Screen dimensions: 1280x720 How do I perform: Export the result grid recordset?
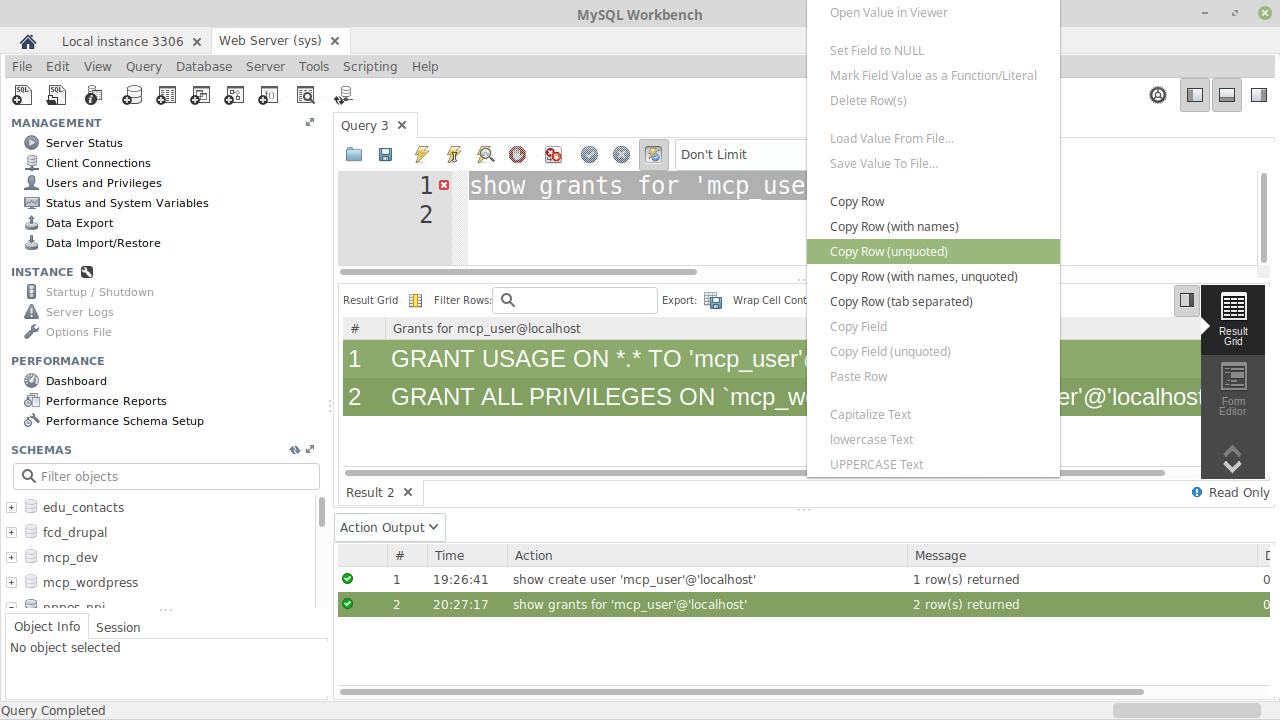point(713,300)
